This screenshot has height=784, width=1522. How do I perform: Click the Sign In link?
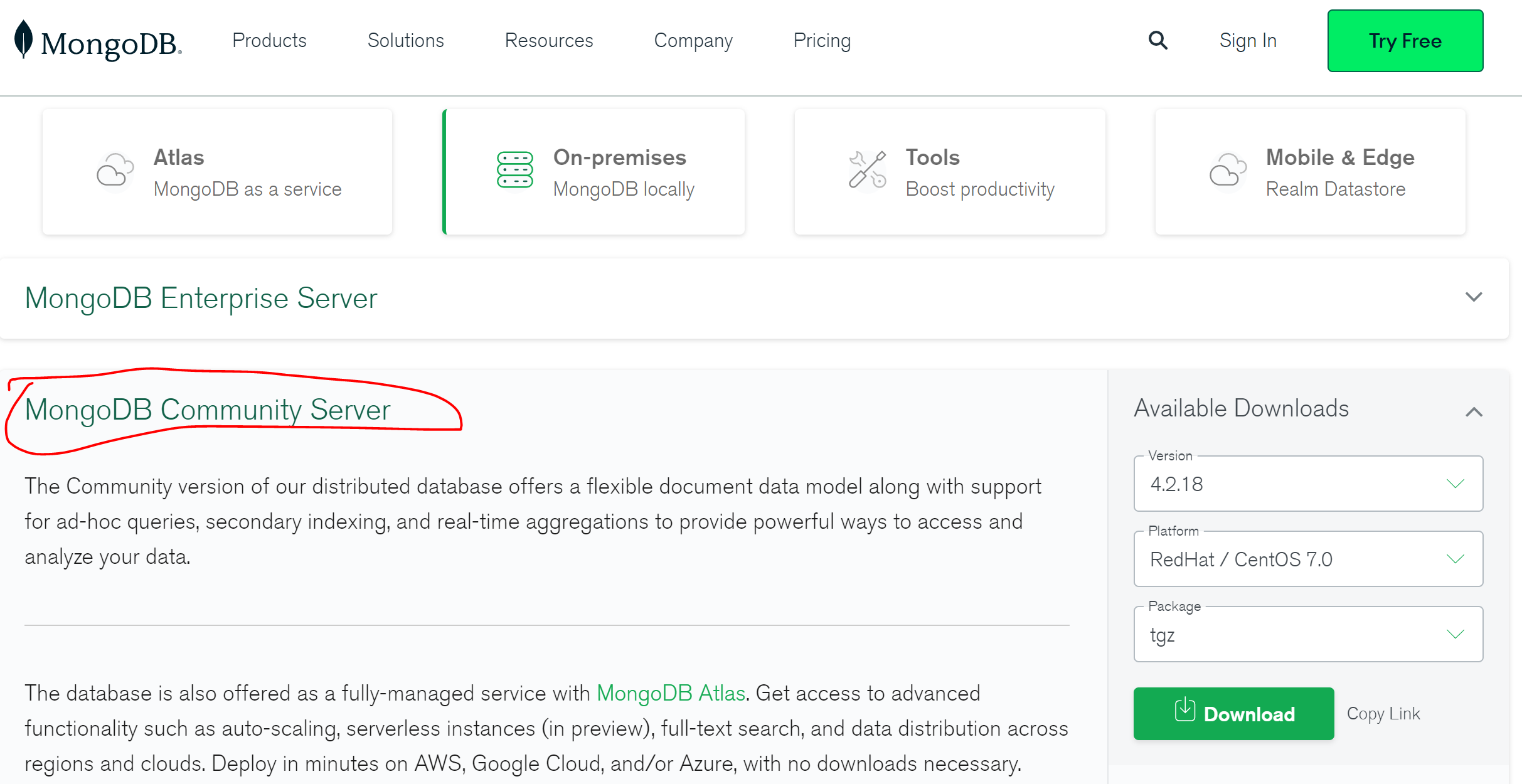(x=1247, y=41)
